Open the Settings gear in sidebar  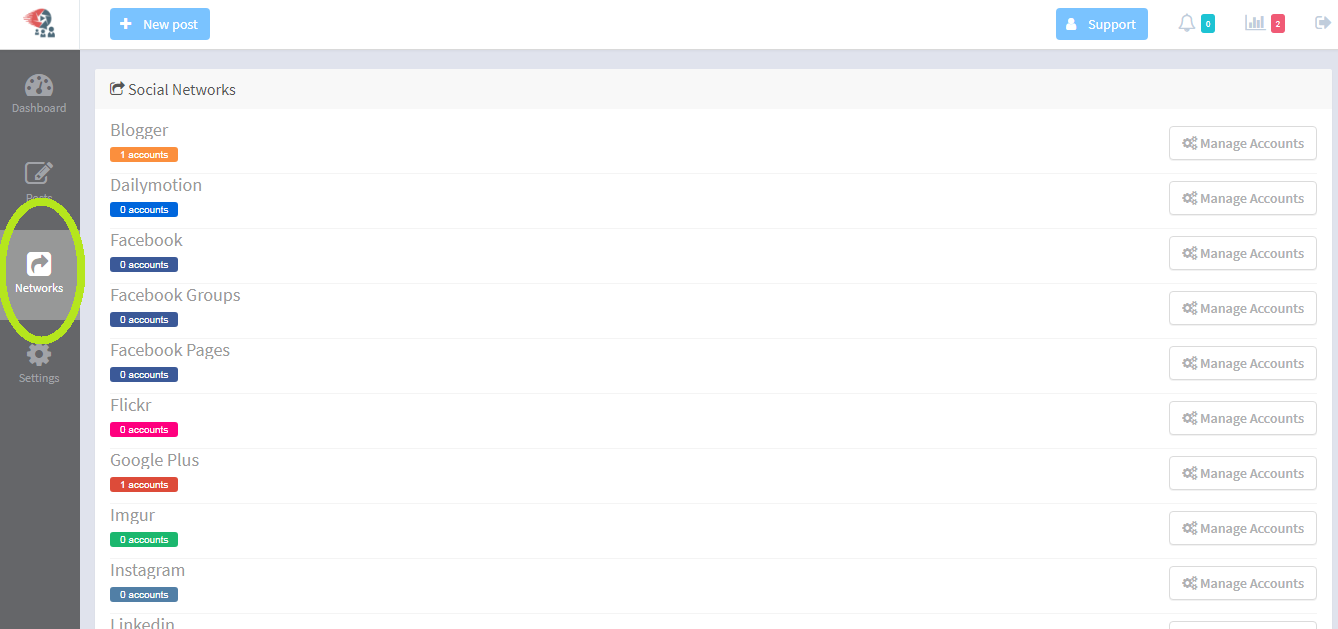coord(39,362)
